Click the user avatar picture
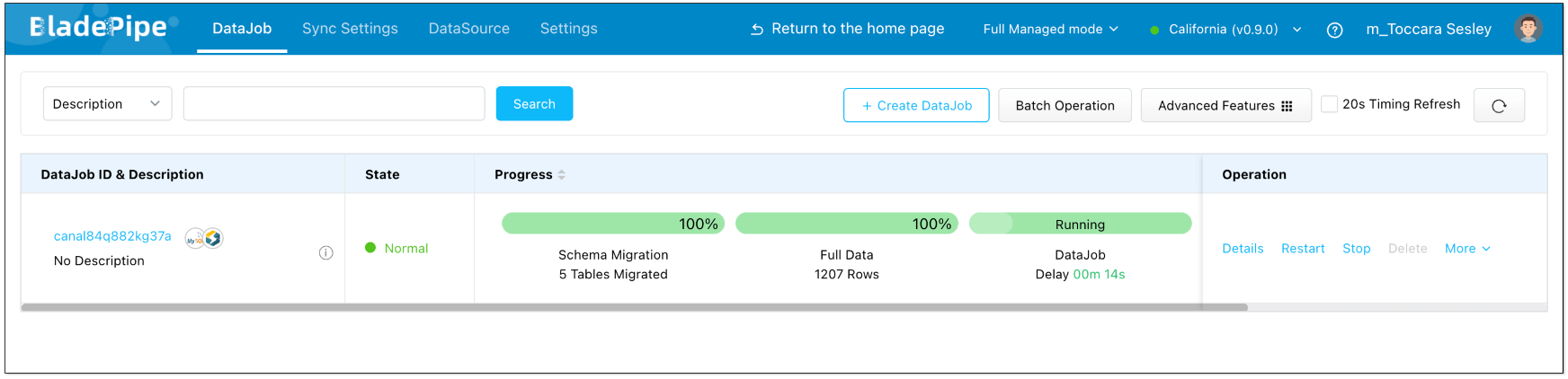This screenshot has height=379, width=1568. 1528,29
